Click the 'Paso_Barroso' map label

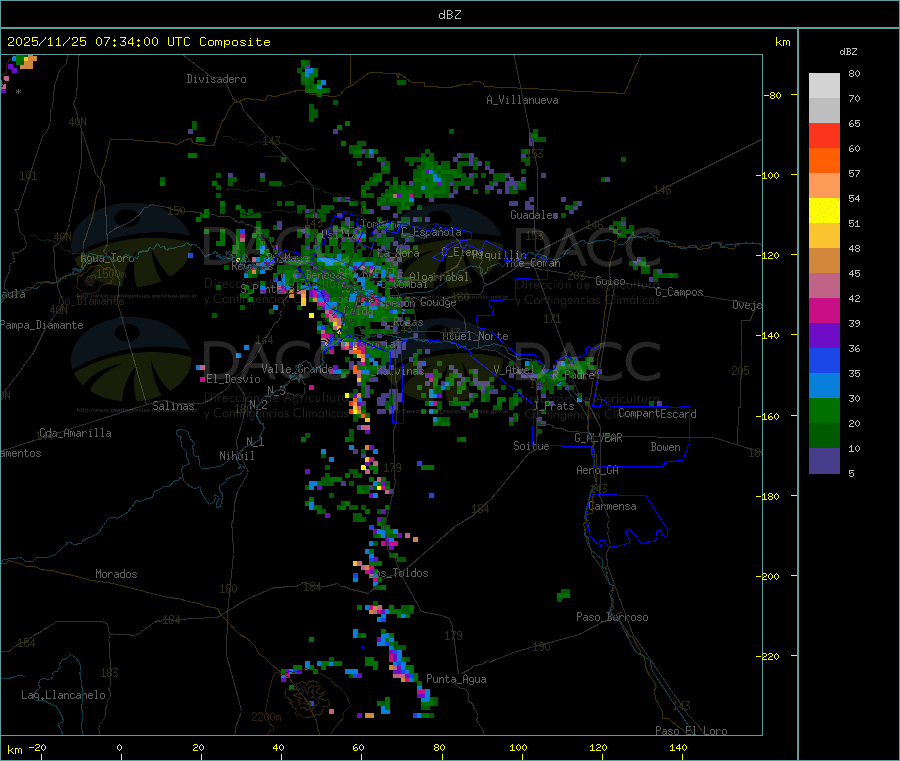coord(612,617)
